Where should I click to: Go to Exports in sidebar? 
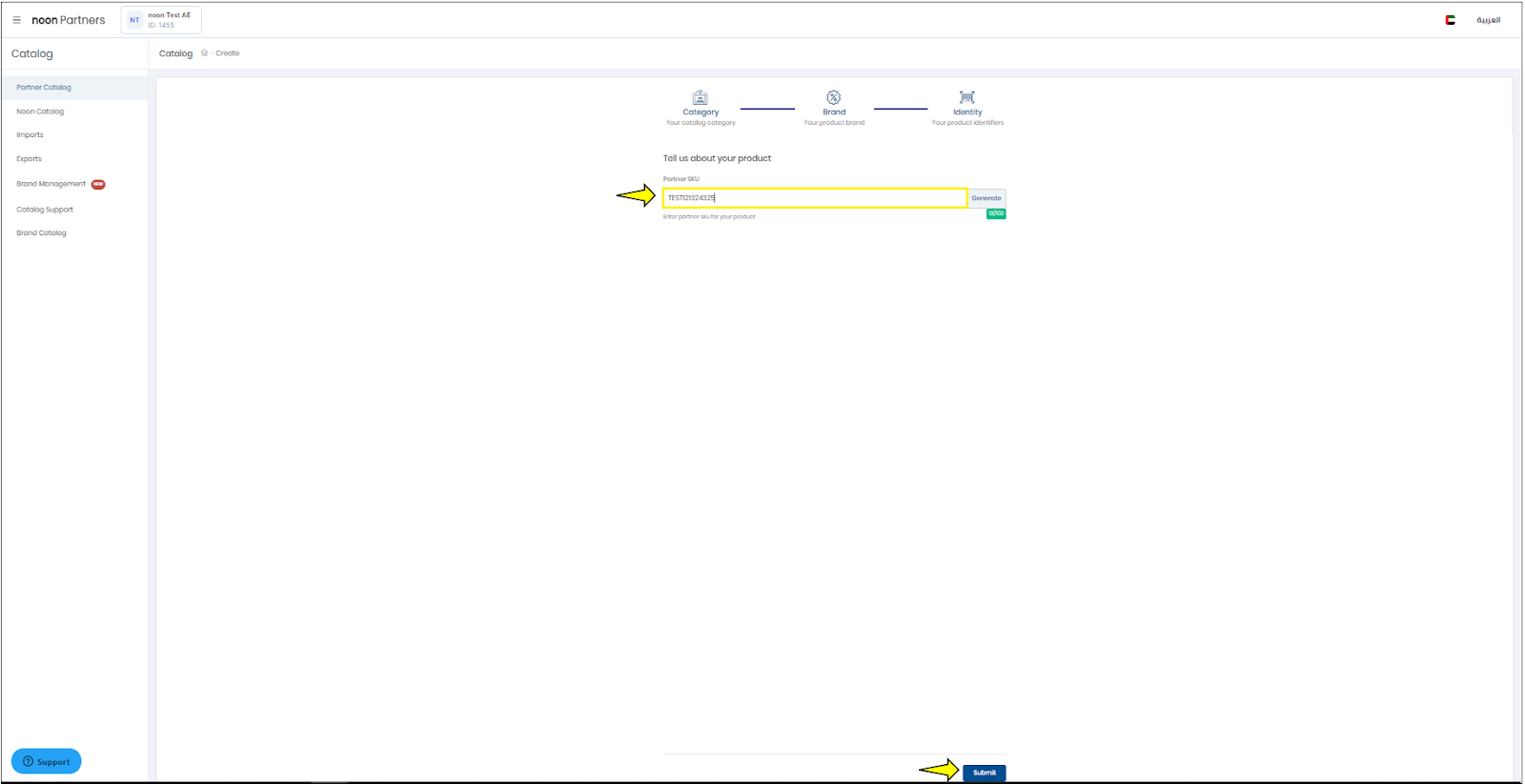pyautogui.click(x=29, y=159)
